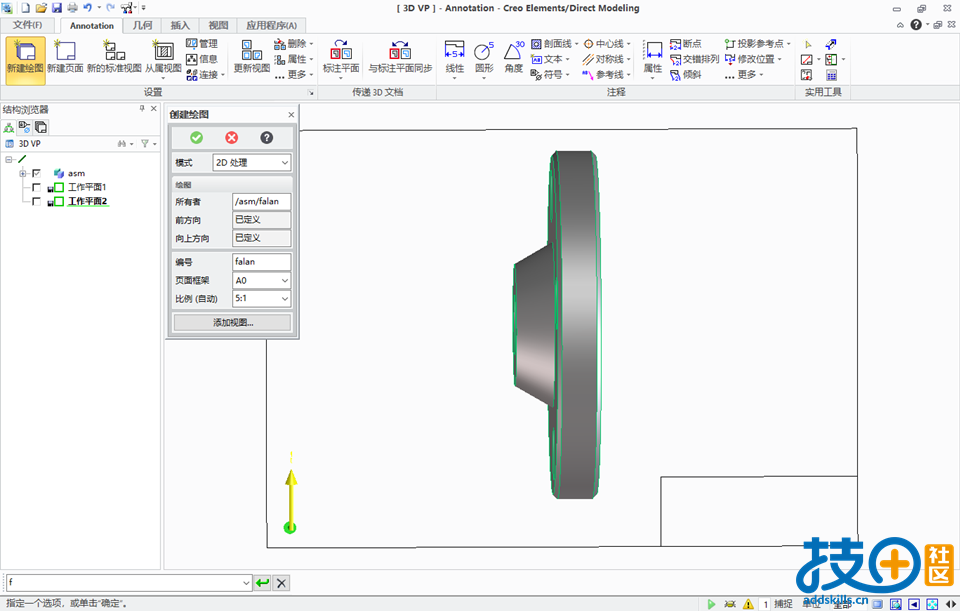Screen dimensions: 960x611
Task: Click the New file icon in quick toolbar
Action: [26, 8]
